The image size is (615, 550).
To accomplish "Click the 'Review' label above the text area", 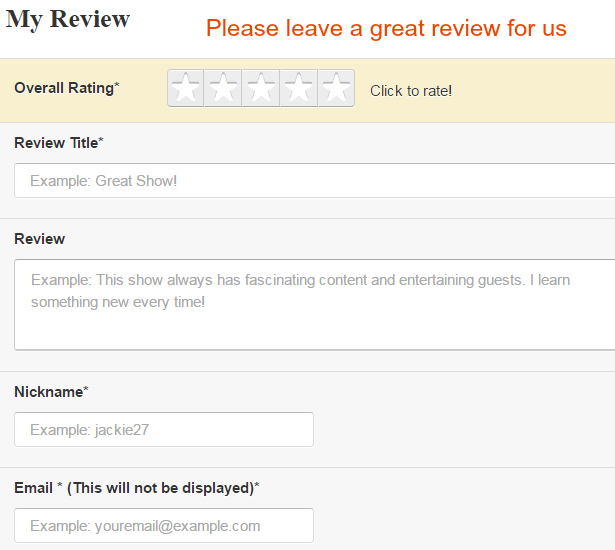I will click(x=40, y=239).
